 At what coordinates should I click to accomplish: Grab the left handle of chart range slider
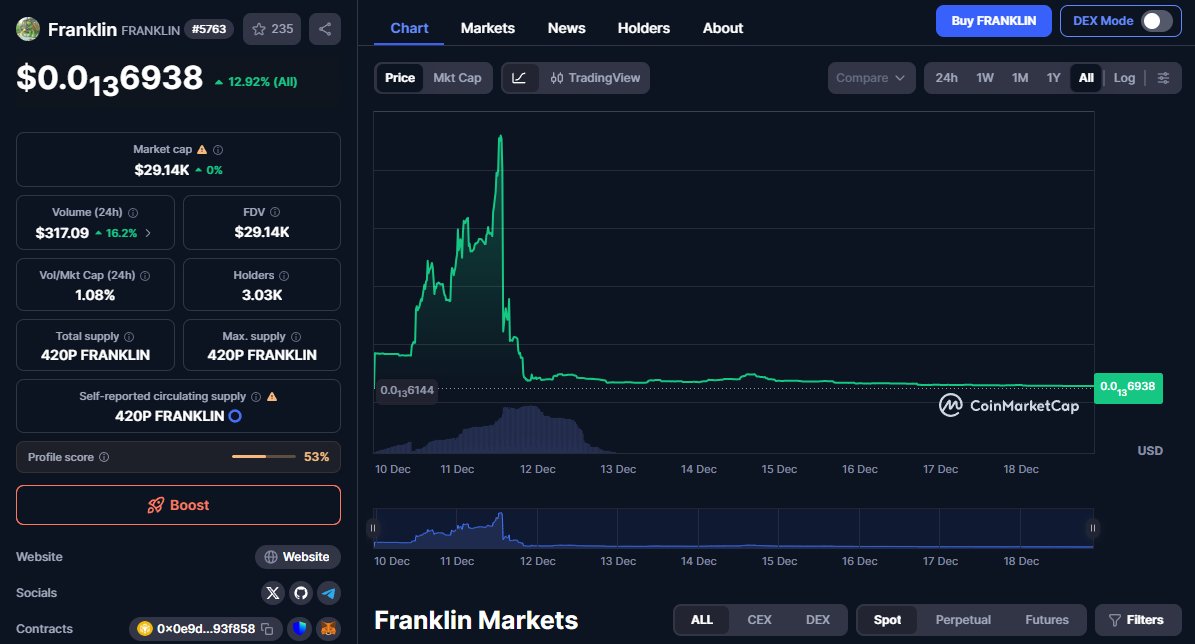[x=373, y=528]
